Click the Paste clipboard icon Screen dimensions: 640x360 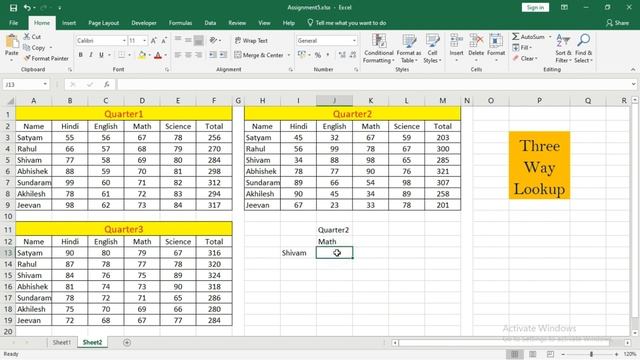(11, 42)
